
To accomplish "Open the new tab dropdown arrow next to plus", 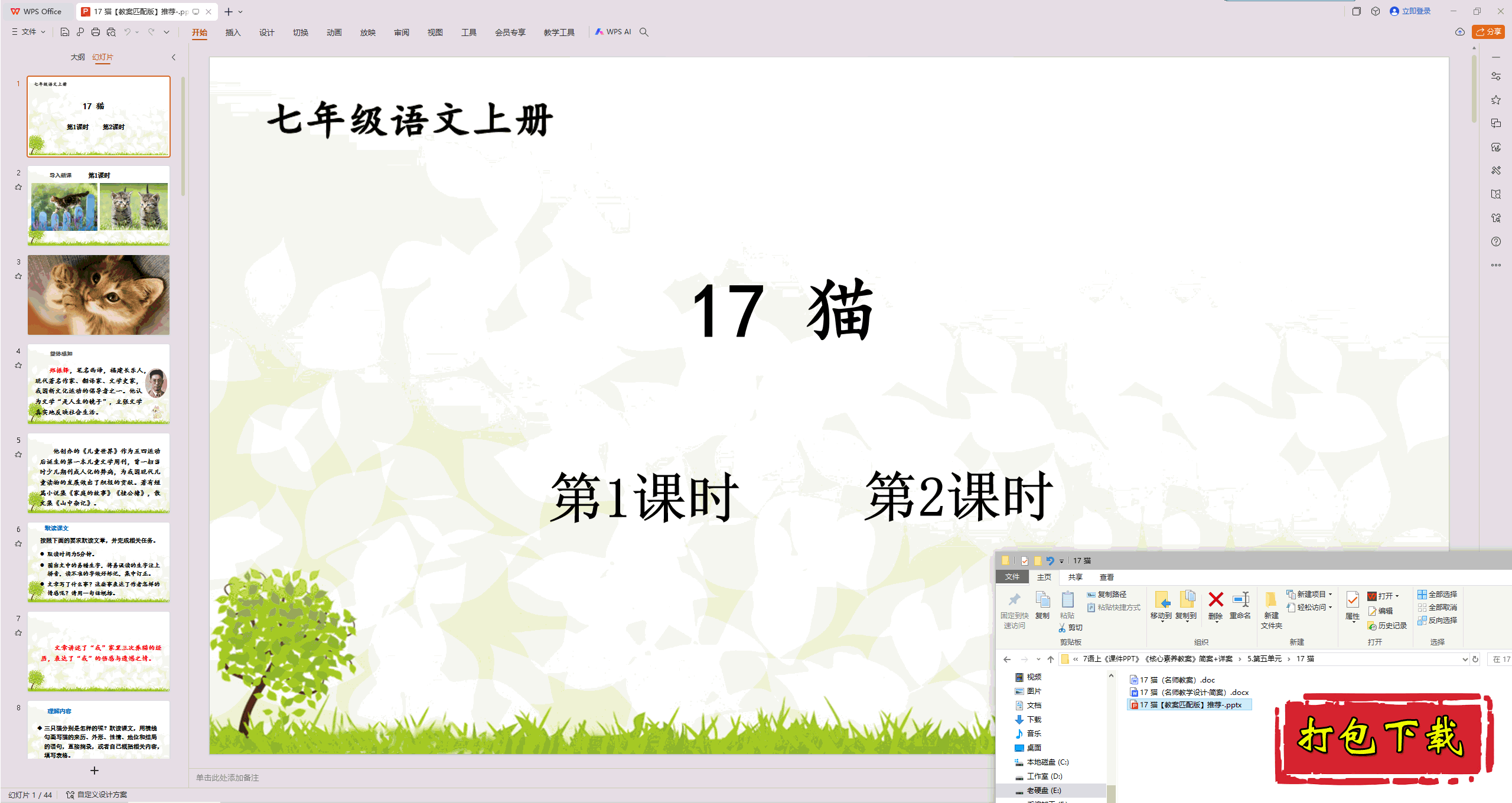I will click(x=240, y=12).
